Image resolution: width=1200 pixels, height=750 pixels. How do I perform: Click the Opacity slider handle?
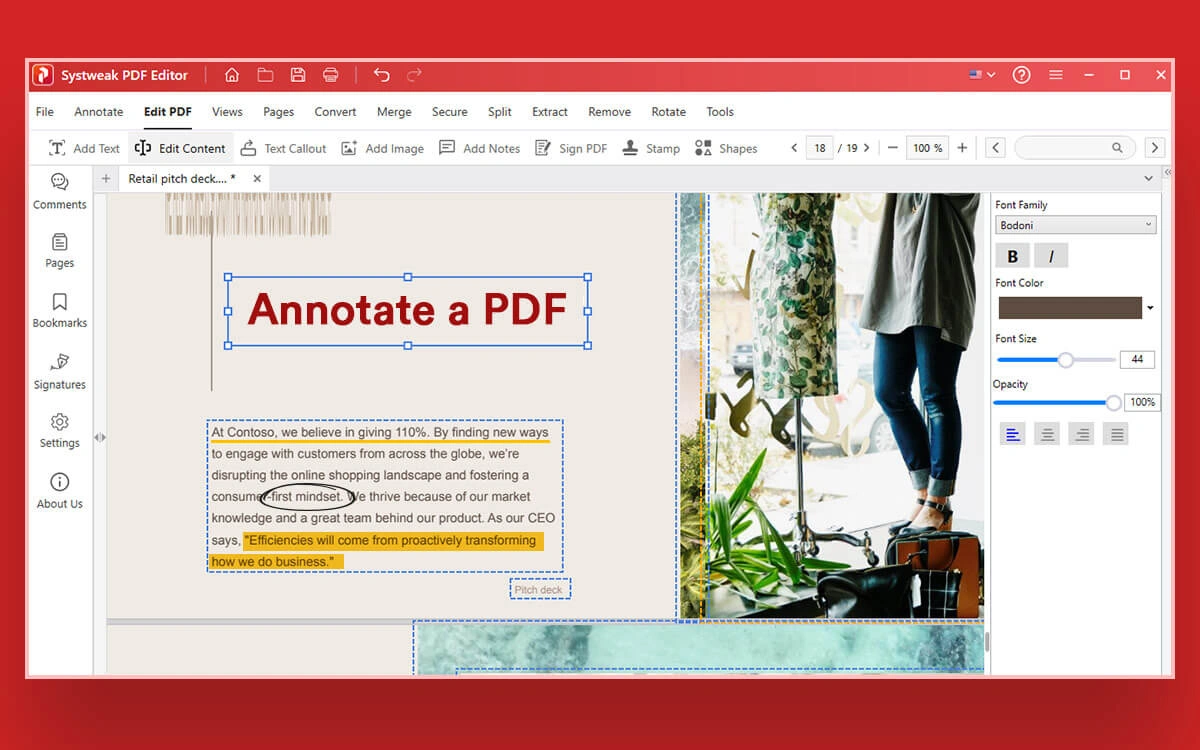point(1113,402)
